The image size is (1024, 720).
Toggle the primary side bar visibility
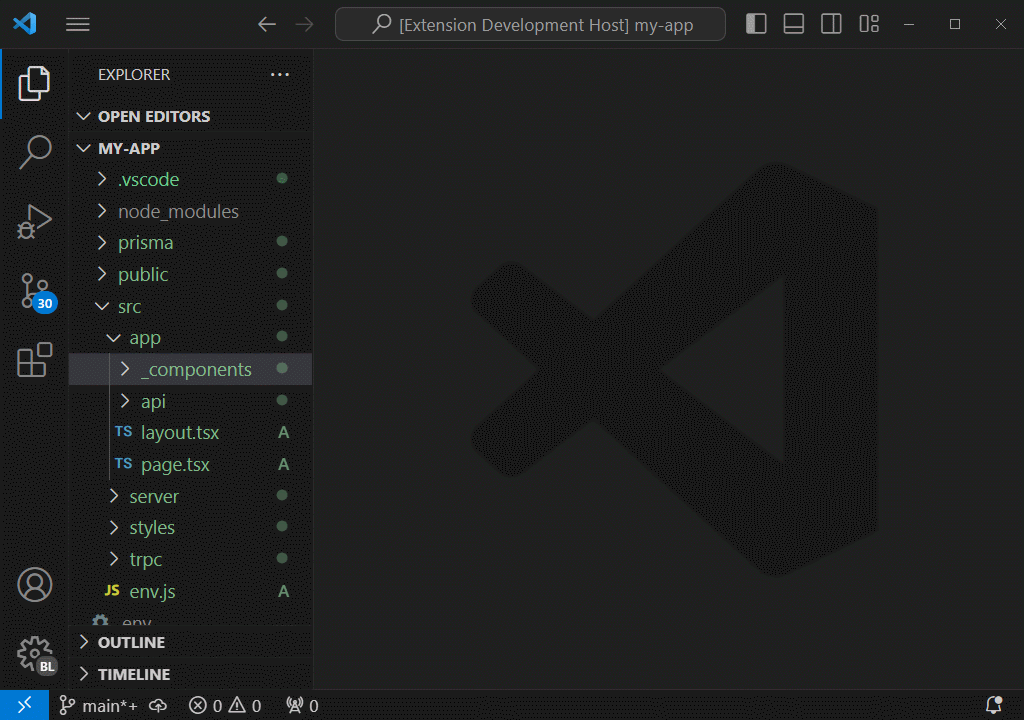coord(756,24)
